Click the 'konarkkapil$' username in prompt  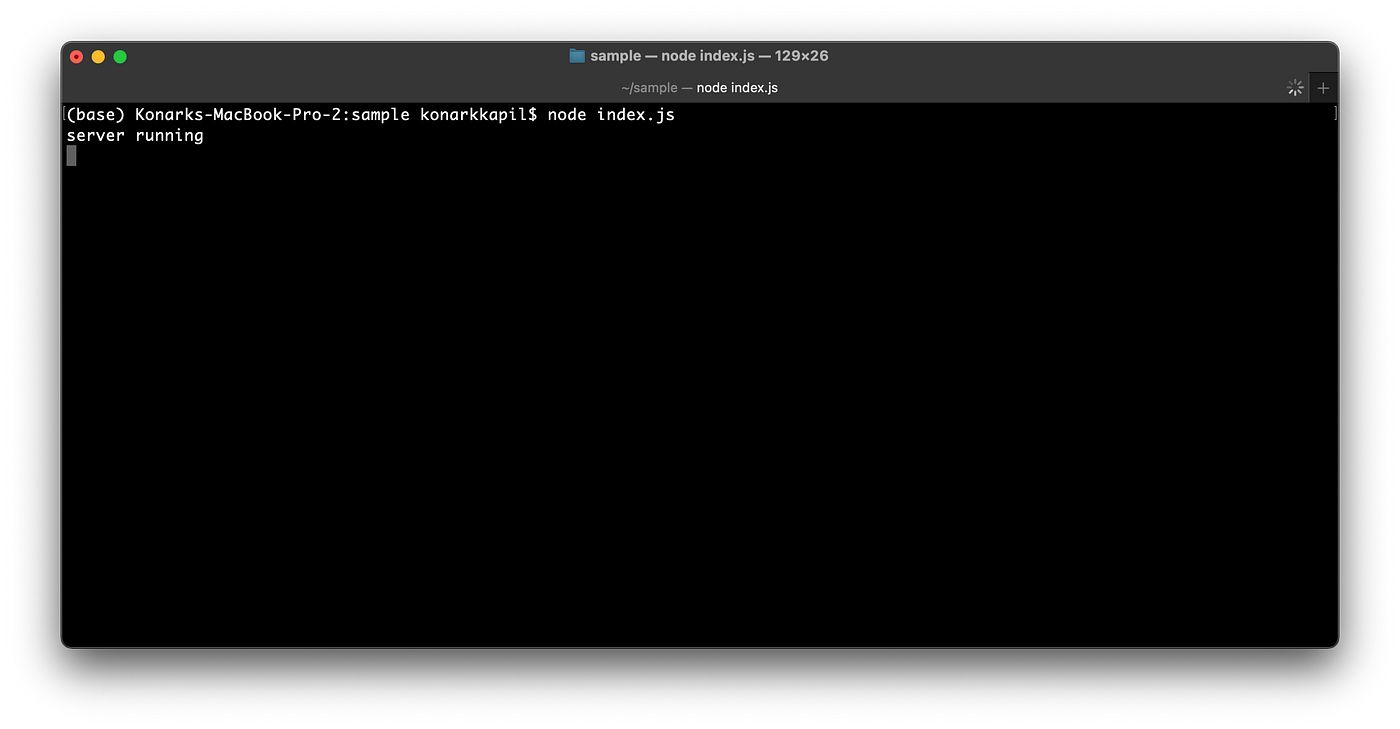(x=479, y=115)
